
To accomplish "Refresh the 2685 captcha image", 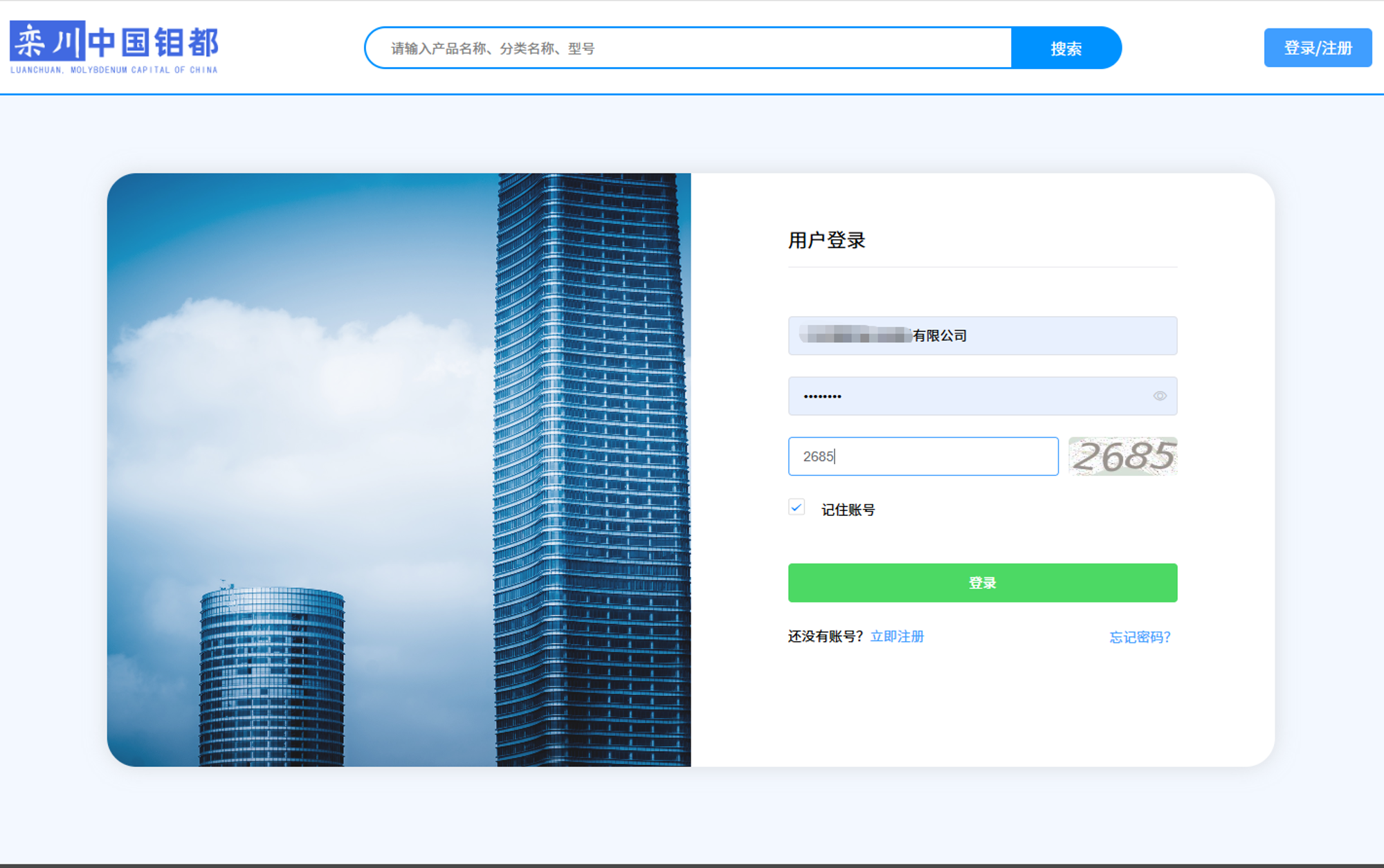I will pos(1122,456).
